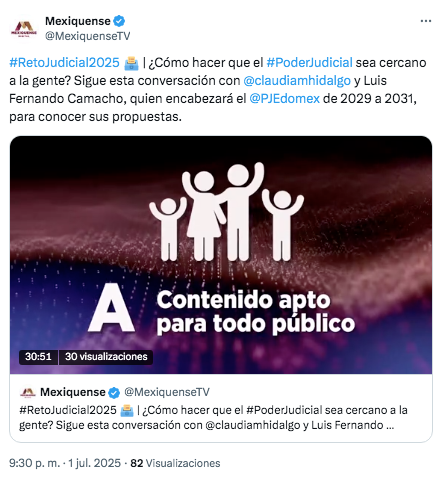
Task: Click the large letter A rating symbol
Action: [x=112, y=308]
